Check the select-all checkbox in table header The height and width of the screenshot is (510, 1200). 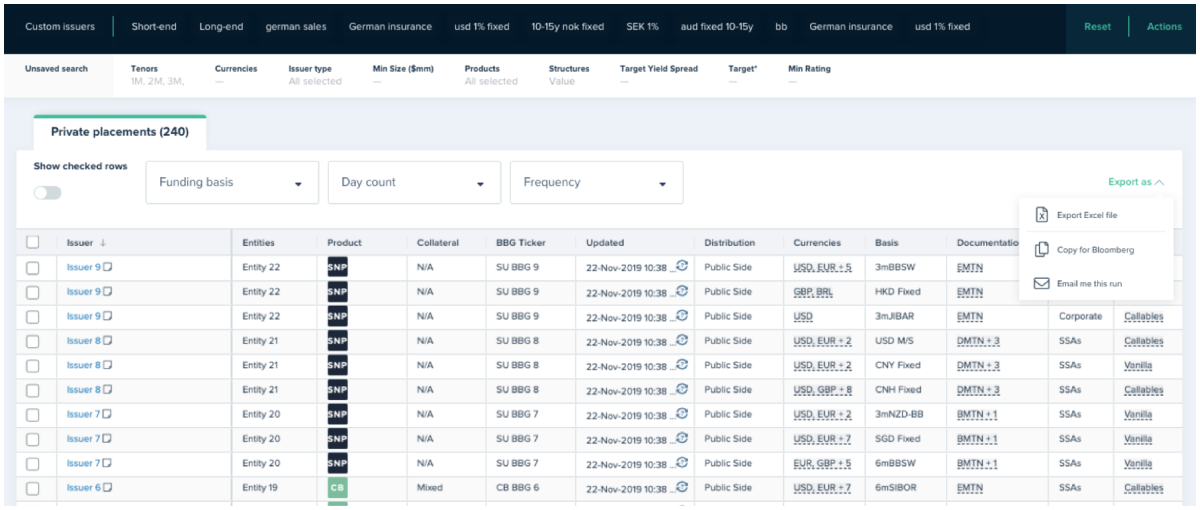click(33, 242)
